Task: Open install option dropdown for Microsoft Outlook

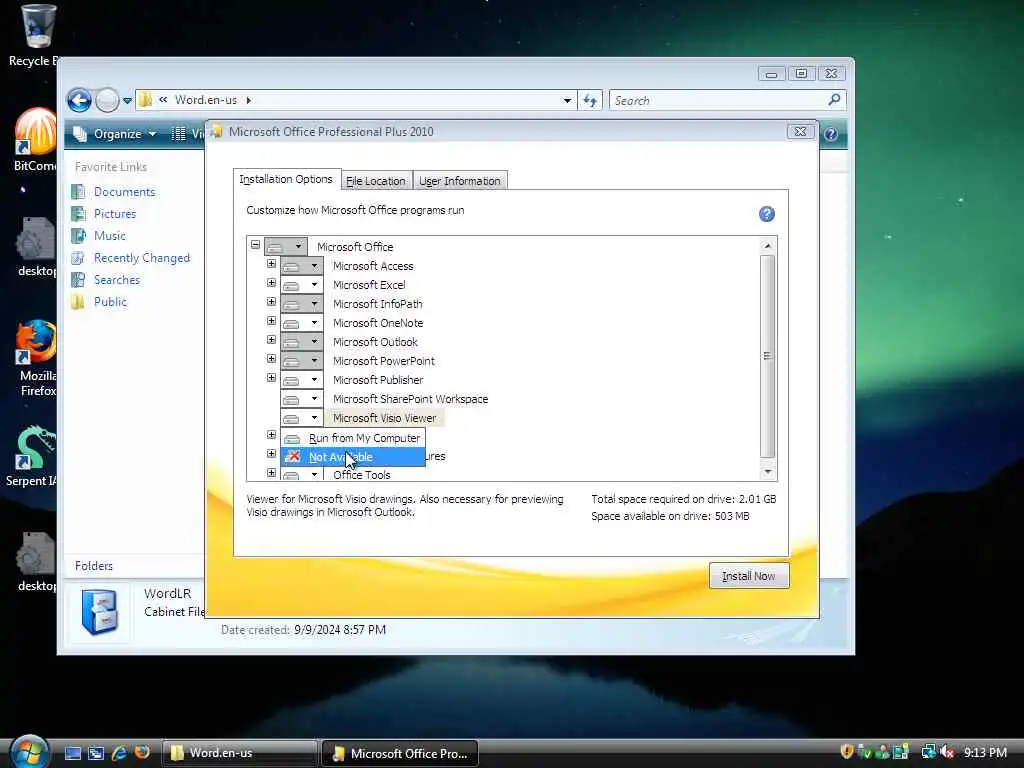Action: point(302,342)
